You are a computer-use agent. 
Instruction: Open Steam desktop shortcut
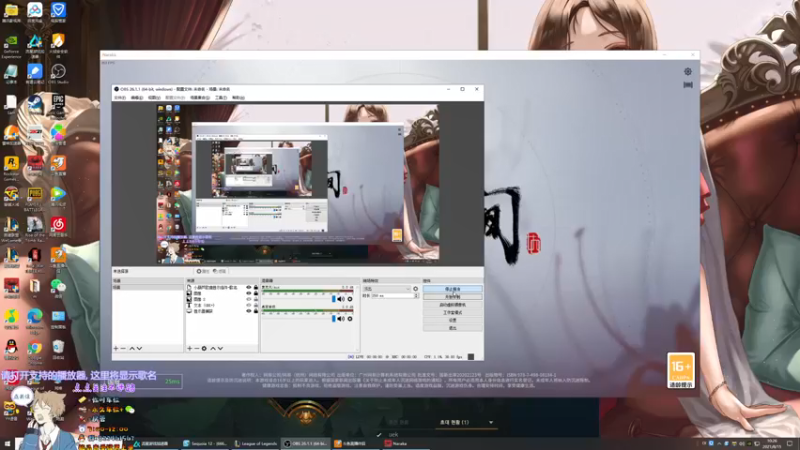tap(35, 105)
